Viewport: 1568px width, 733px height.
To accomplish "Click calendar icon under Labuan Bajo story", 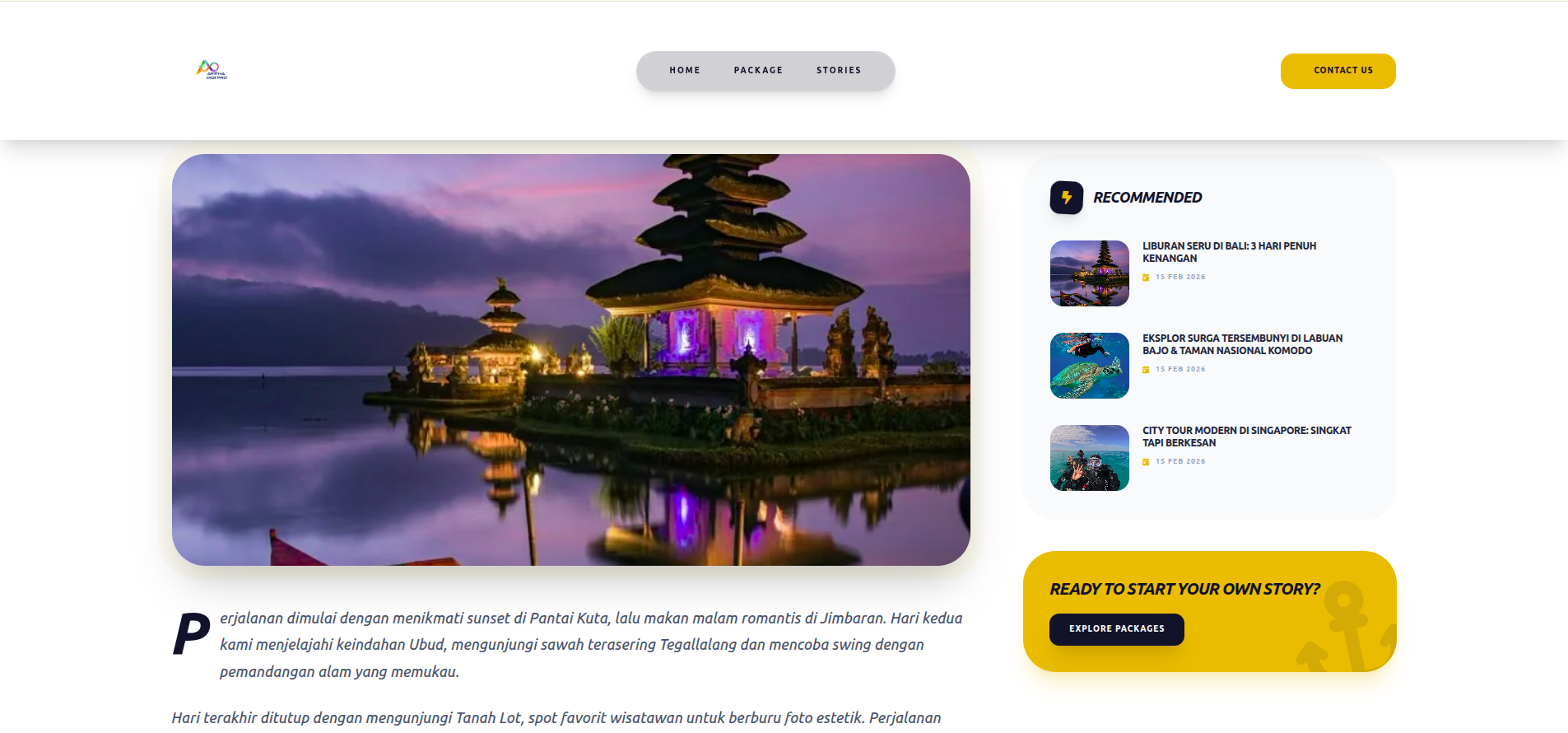I will pyautogui.click(x=1146, y=370).
